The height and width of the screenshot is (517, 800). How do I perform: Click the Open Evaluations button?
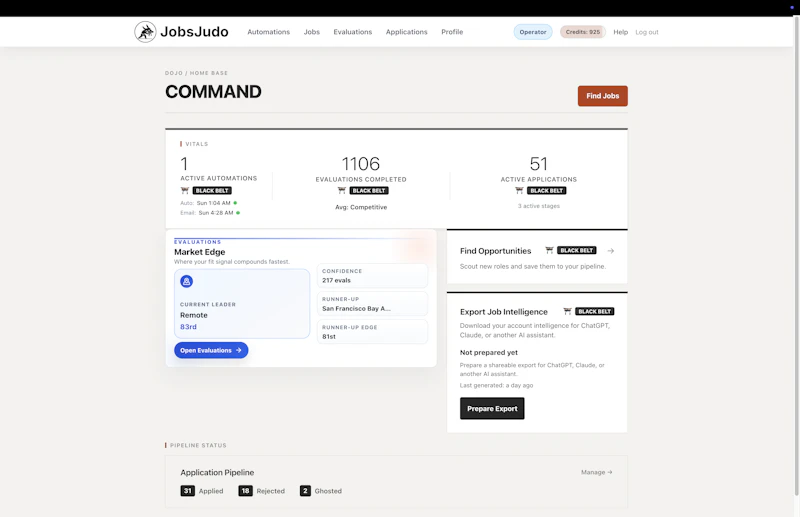[x=211, y=350]
